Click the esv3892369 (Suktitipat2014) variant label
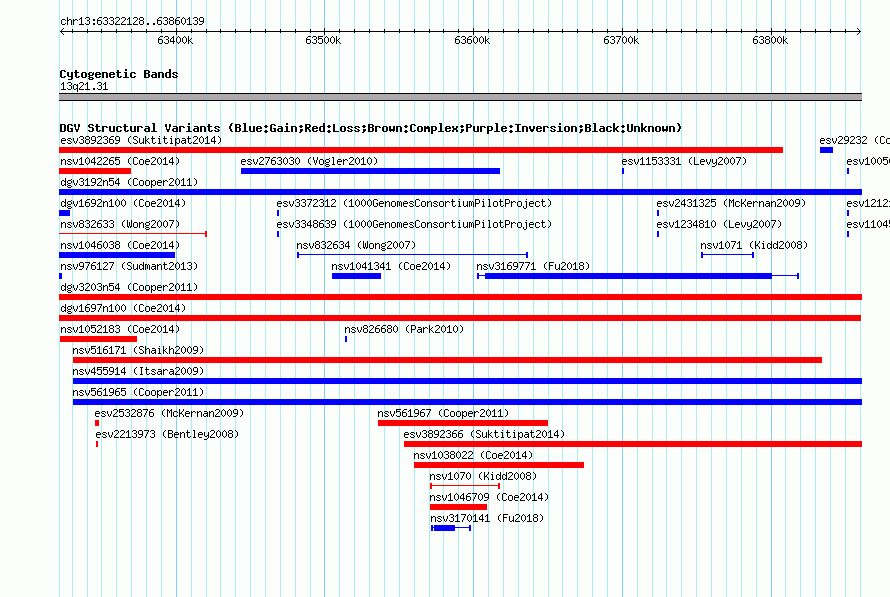Image resolution: width=890 pixels, height=597 pixels. tap(141, 140)
